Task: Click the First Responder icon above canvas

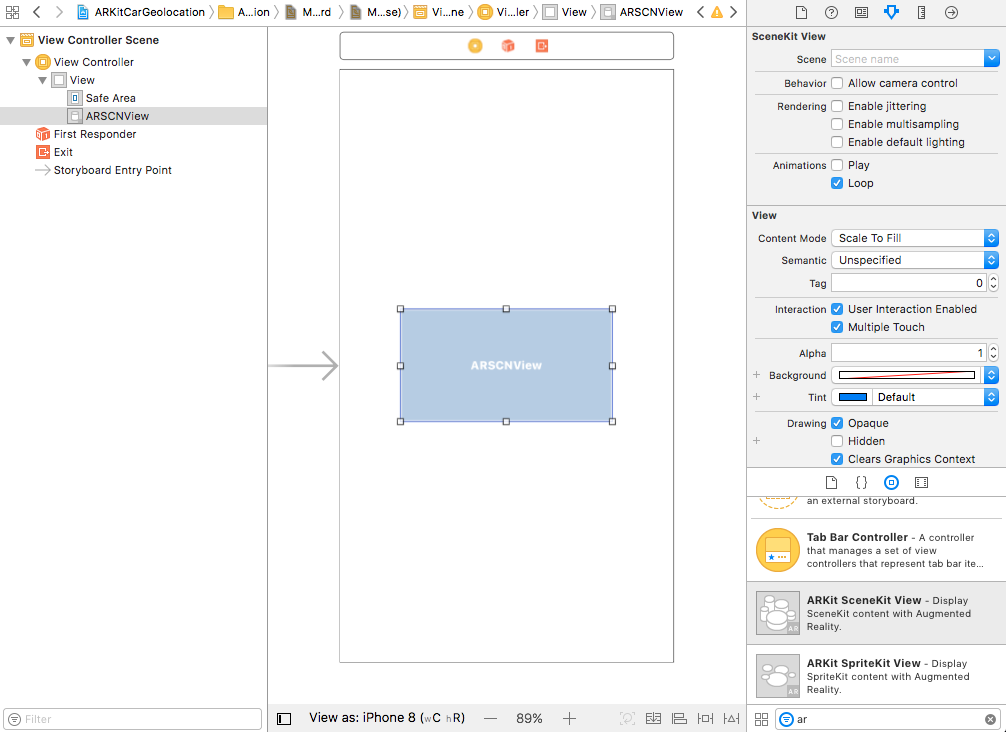Action: [508, 46]
